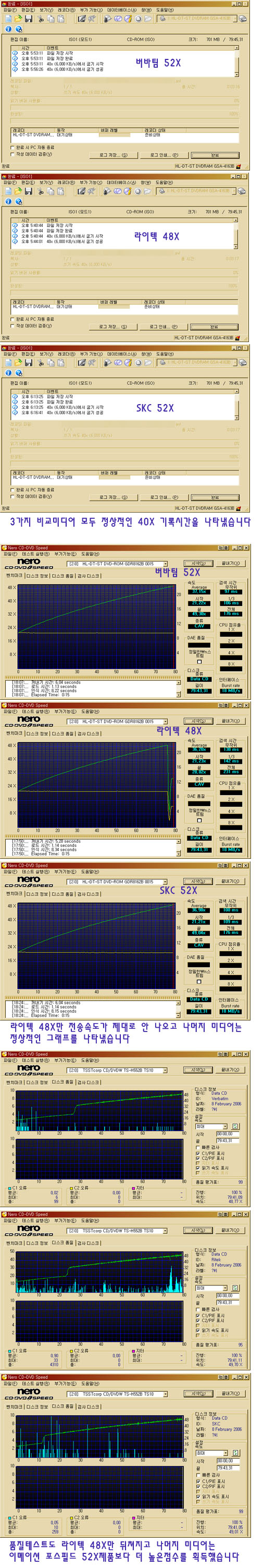Click Cut scissors icon in 버바팀 52X burn window
The height and width of the screenshot is (1568, 276).
(x=41, y=19)
